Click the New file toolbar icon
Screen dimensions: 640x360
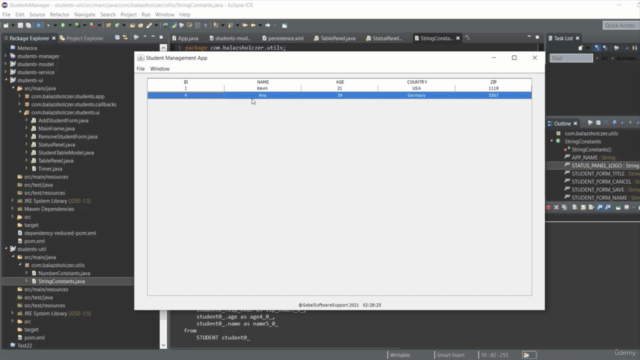click(x=6, y=25)
